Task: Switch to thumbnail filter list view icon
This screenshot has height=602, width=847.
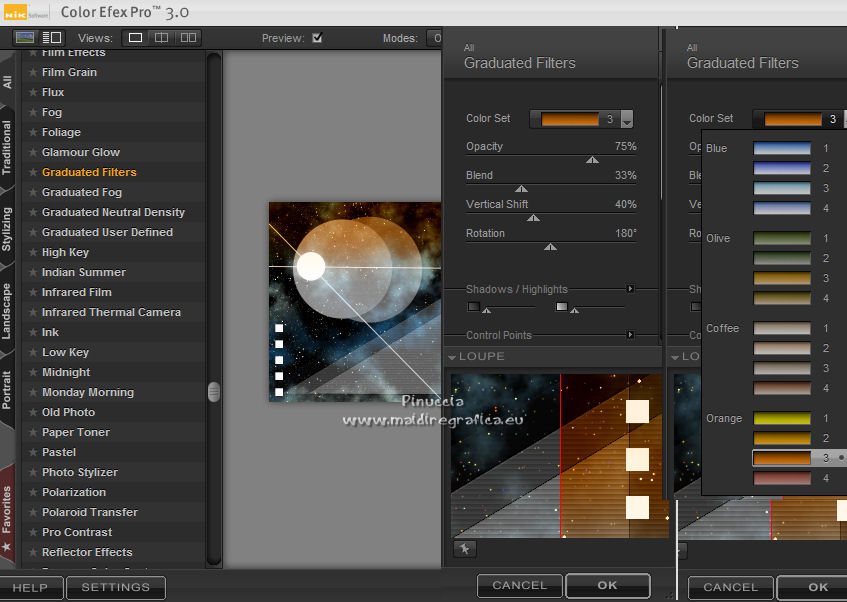Action: pyautogui.click(x=25, y=38)
